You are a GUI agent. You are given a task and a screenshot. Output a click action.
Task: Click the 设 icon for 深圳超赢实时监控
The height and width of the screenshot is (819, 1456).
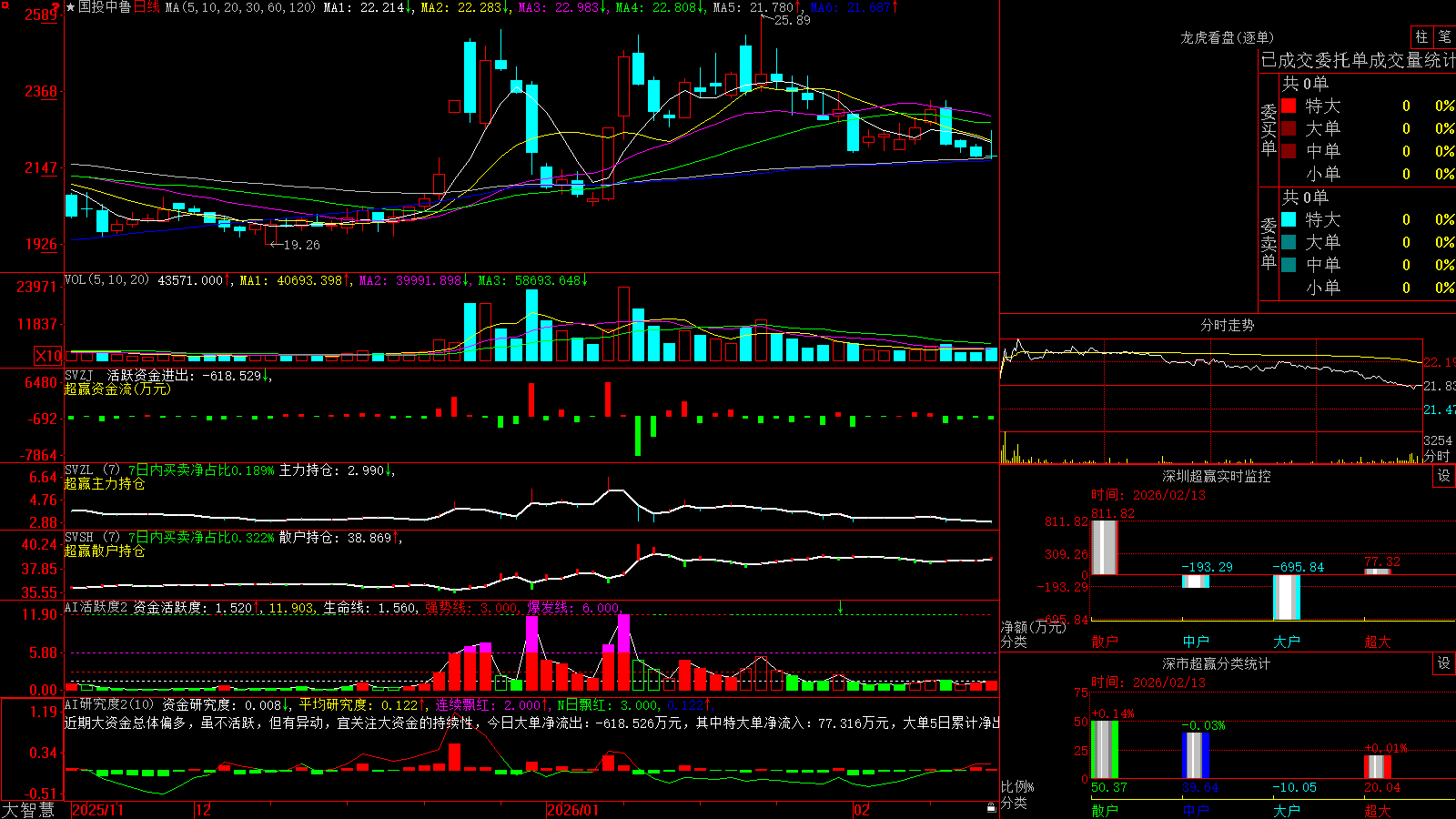(x=1444, y=476)
